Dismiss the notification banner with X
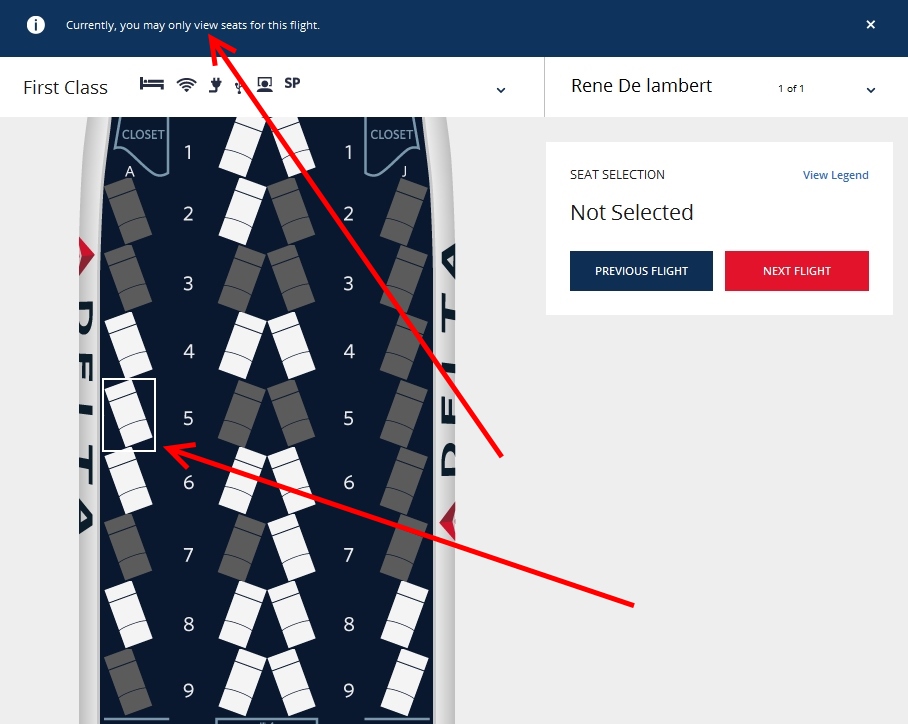Image resolution: width=908 pixels, height=724 pixels. 870,24
